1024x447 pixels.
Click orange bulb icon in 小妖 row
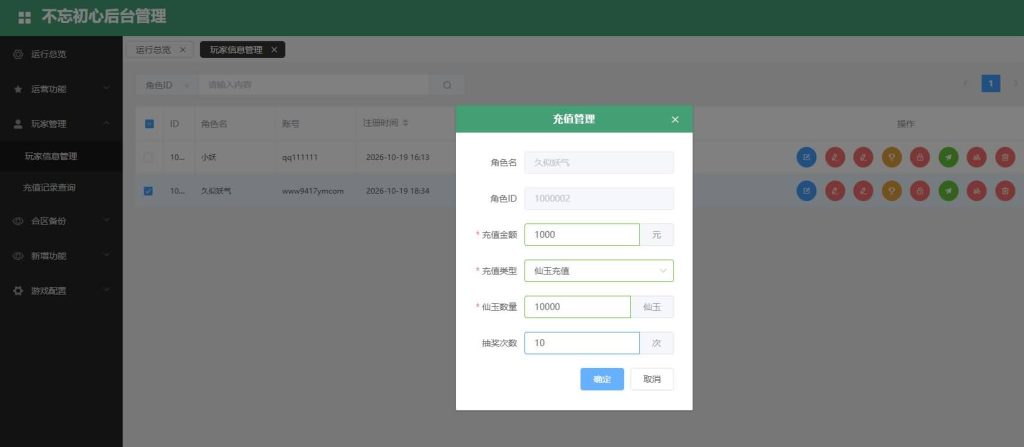click(x=891, y=157)
